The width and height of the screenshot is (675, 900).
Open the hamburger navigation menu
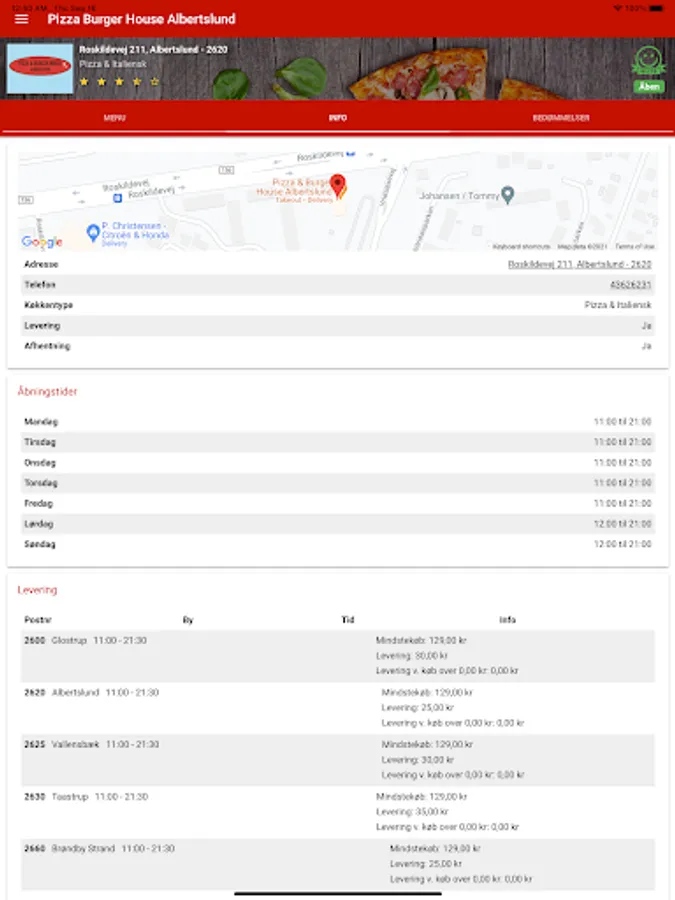coord(21,19)
